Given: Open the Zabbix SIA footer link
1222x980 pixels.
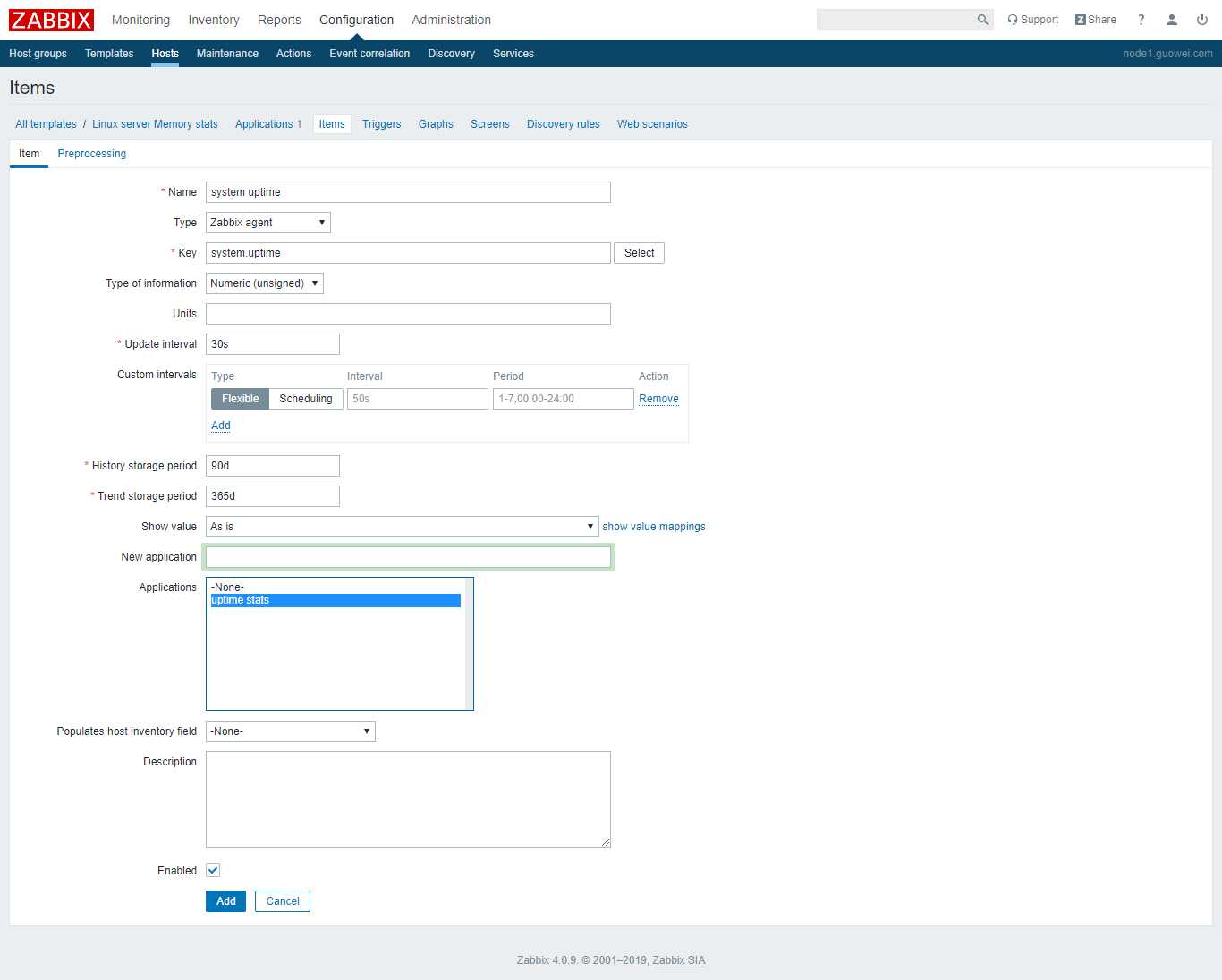Looking at the screenshot, I should 679,960.
